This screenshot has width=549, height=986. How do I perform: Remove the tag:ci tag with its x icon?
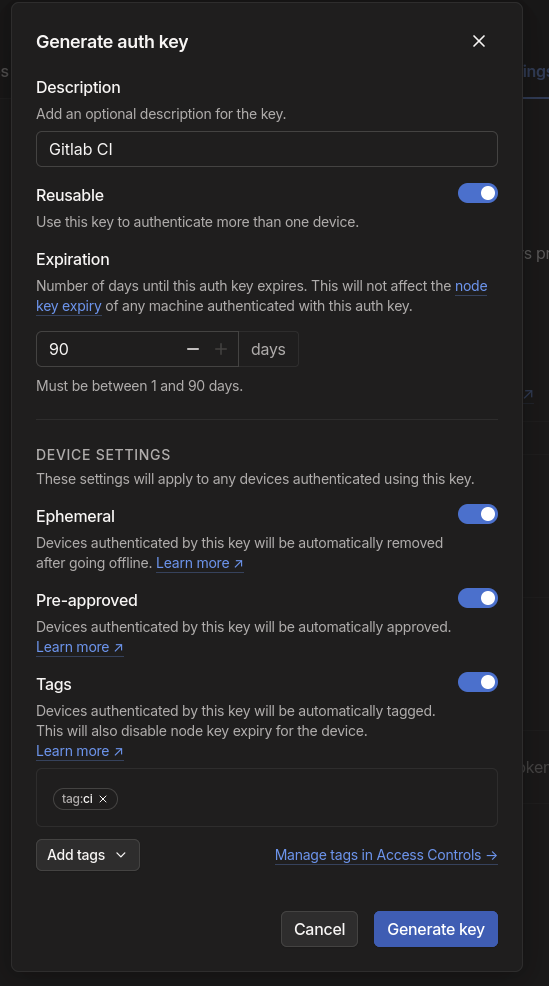tap(103, 799)
